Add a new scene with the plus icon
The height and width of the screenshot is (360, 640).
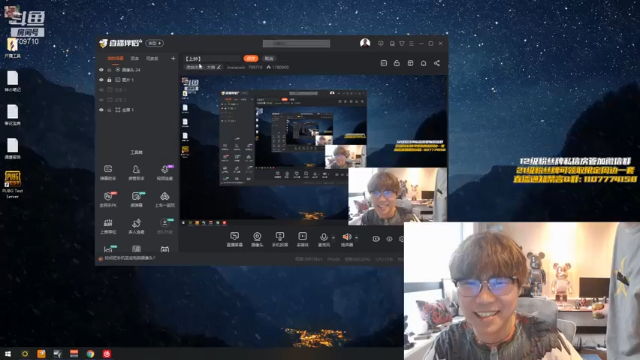[x=173, y=58]
